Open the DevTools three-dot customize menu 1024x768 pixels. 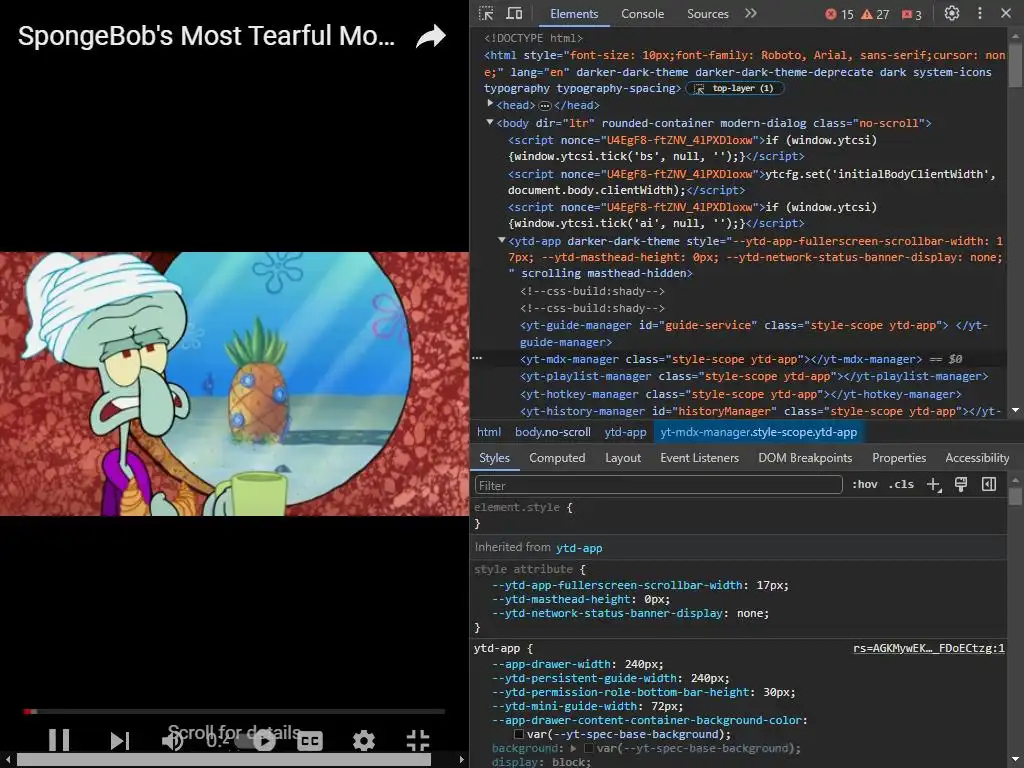(x=980, y=13)
